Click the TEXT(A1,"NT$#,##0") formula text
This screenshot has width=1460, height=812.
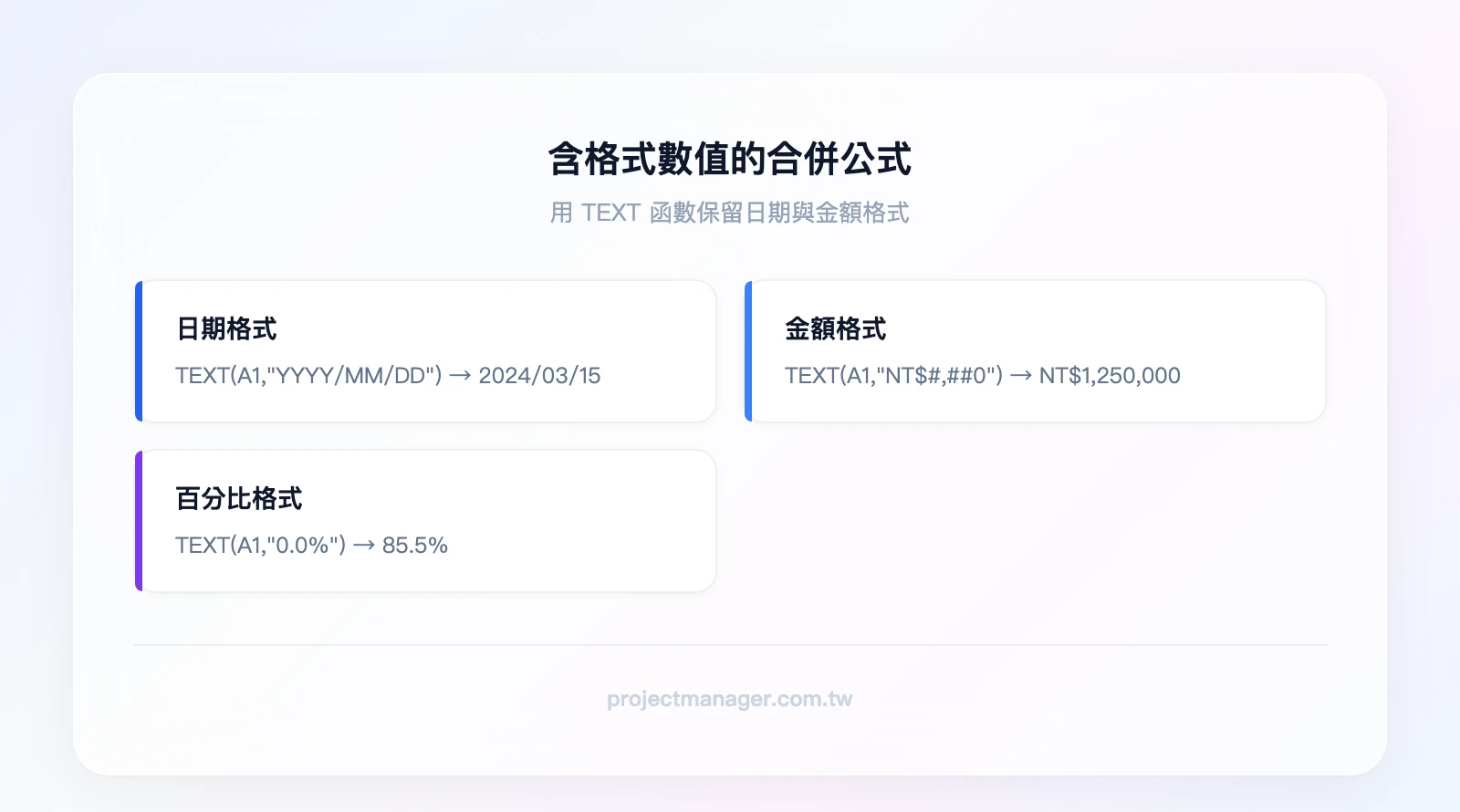click(x=893, y=375)
